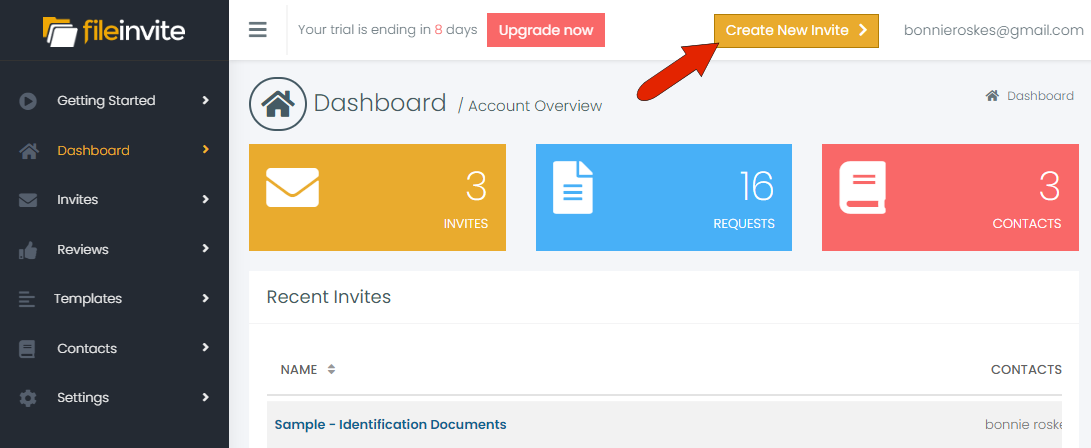Click the FileInvite logo
The image size is (1091, 448).
pyautogui.click(x=114, y=31)
